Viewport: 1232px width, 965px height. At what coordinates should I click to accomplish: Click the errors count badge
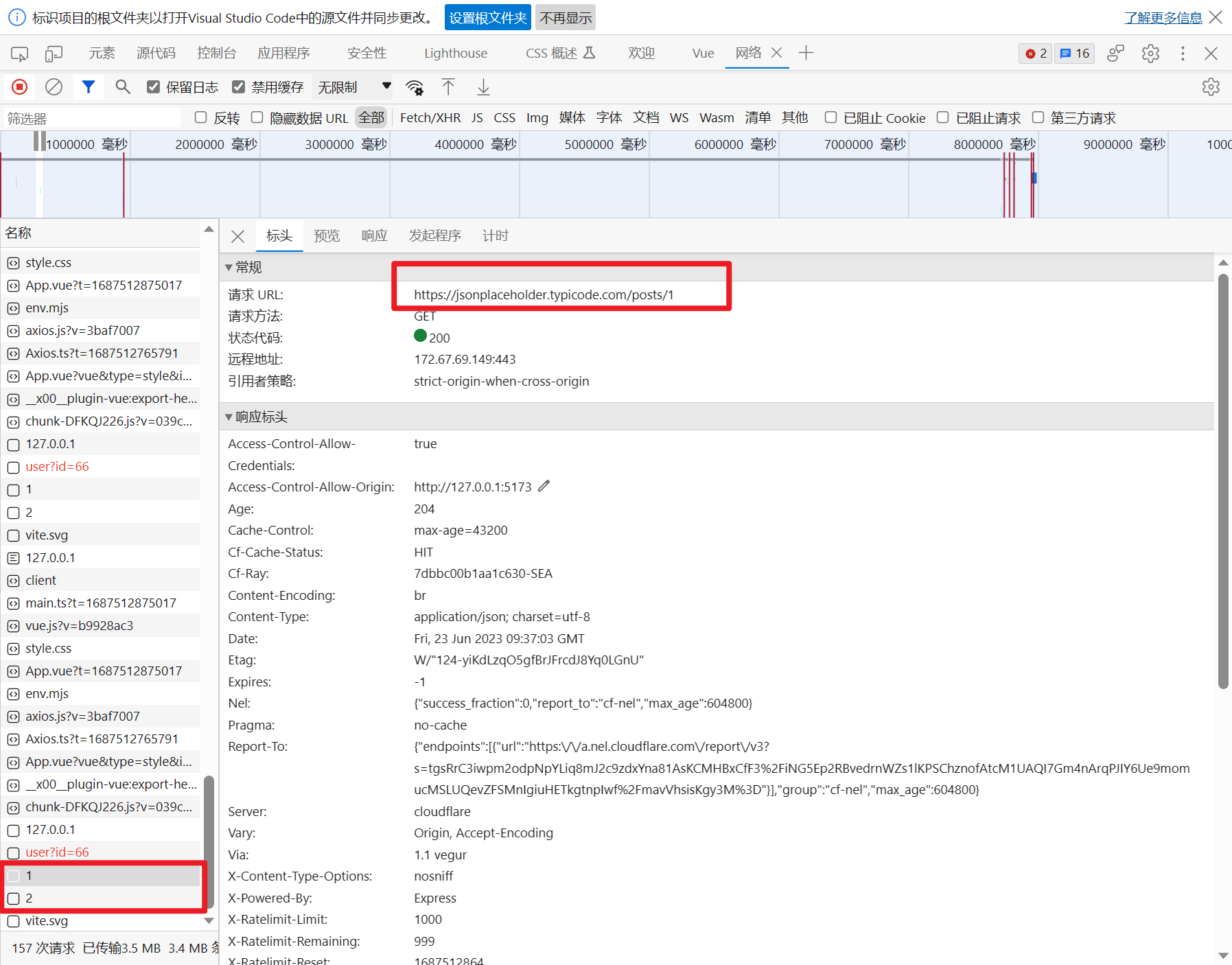(x=1036, y=54)
